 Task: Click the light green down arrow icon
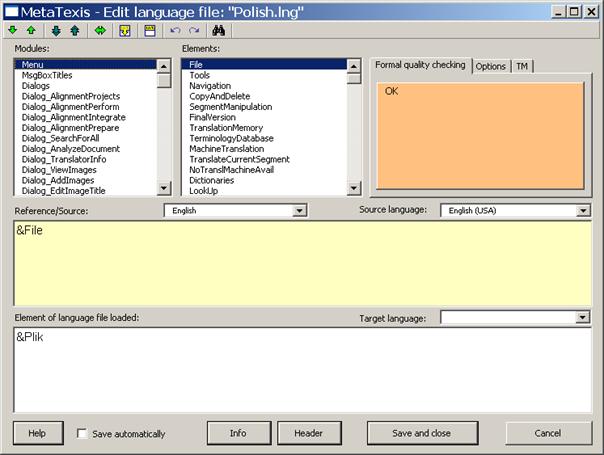(13, 30)
